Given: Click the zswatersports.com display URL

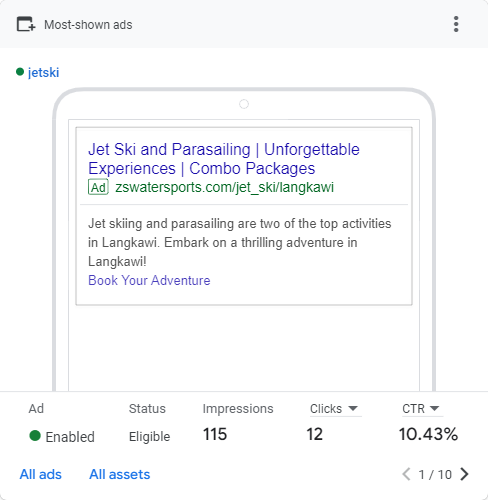Looking at the screenshot, I should 224,187.
